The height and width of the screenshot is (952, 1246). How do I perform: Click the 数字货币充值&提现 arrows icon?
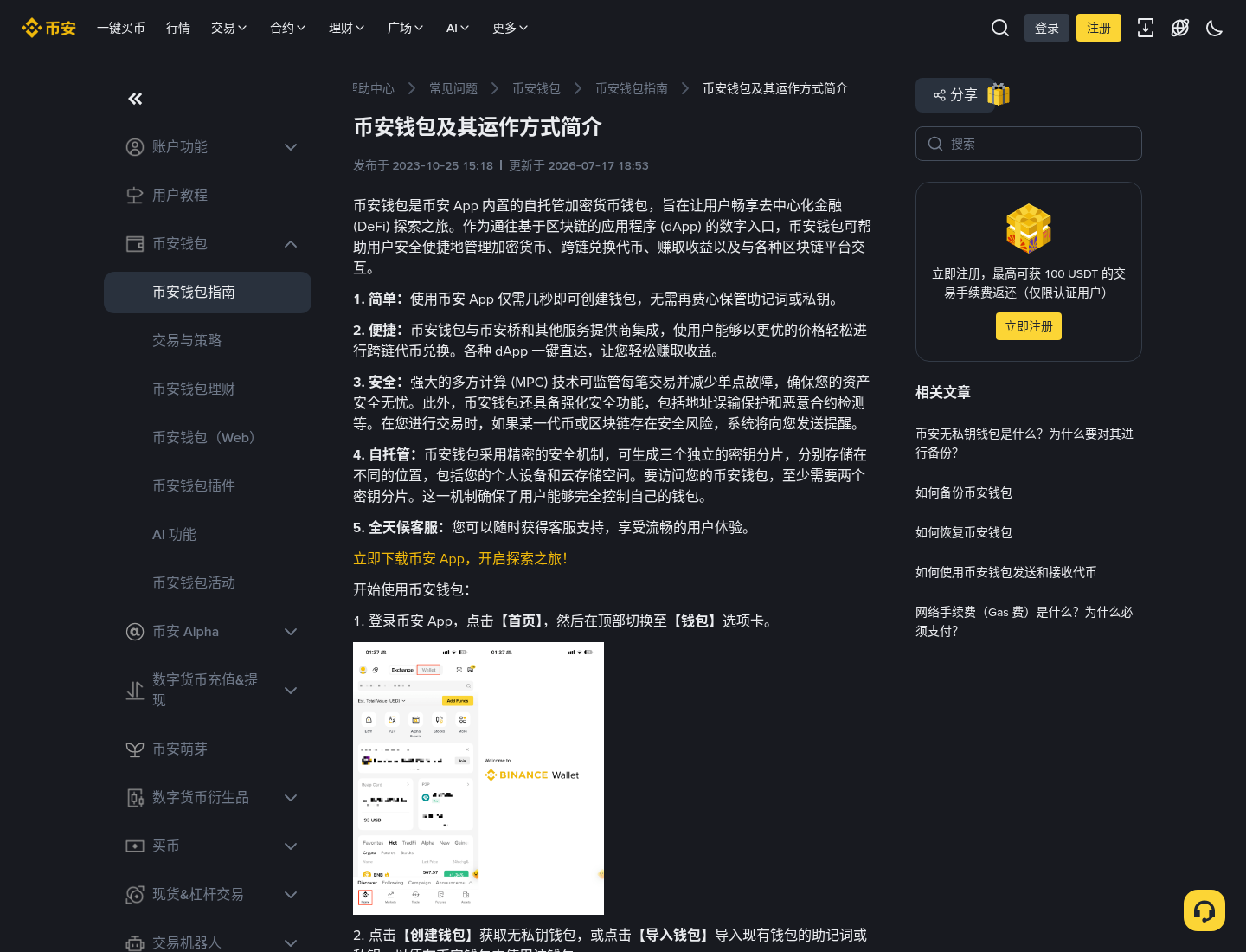coord(135,691)
